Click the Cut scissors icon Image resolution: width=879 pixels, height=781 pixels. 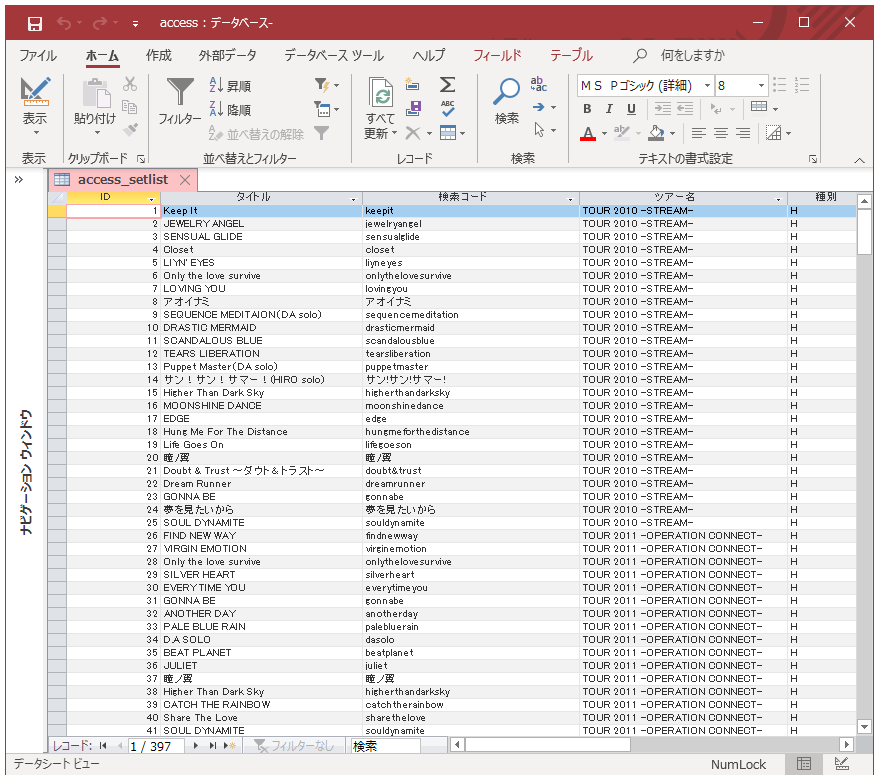pos(130,84)
